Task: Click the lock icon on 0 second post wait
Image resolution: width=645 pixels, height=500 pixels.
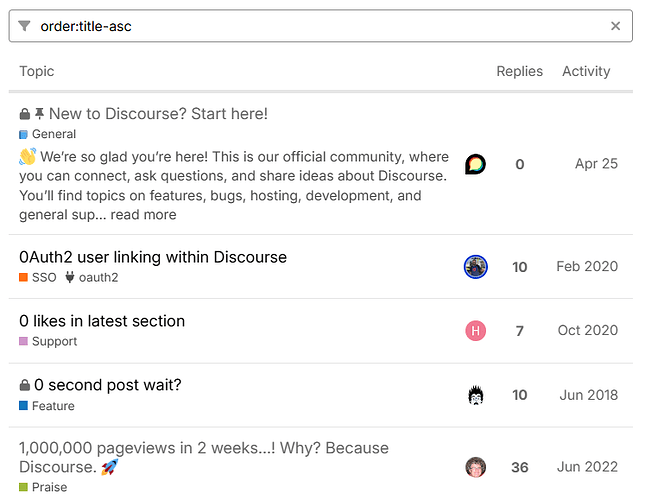Action: click(x=25, y=385)
